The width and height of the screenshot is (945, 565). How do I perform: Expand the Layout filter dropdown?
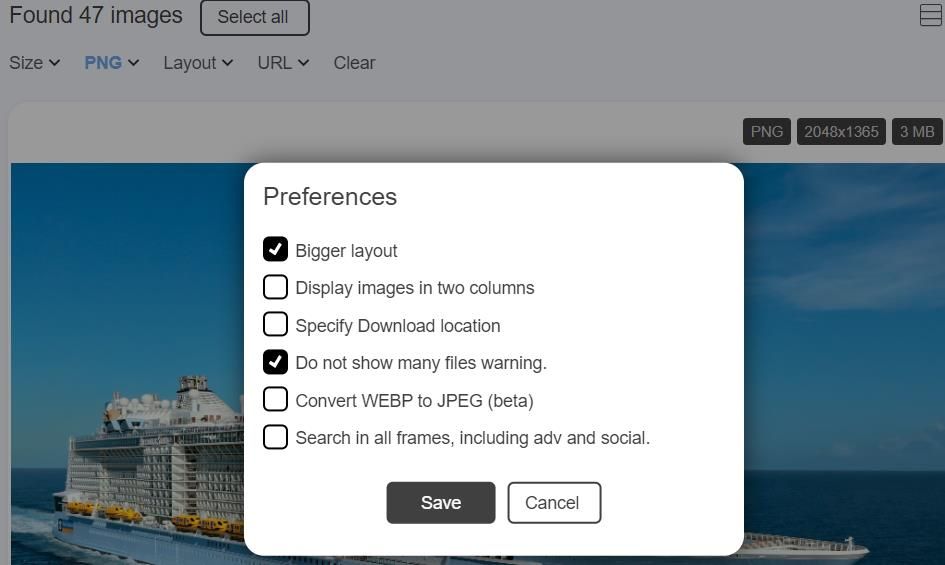(198, 63)
